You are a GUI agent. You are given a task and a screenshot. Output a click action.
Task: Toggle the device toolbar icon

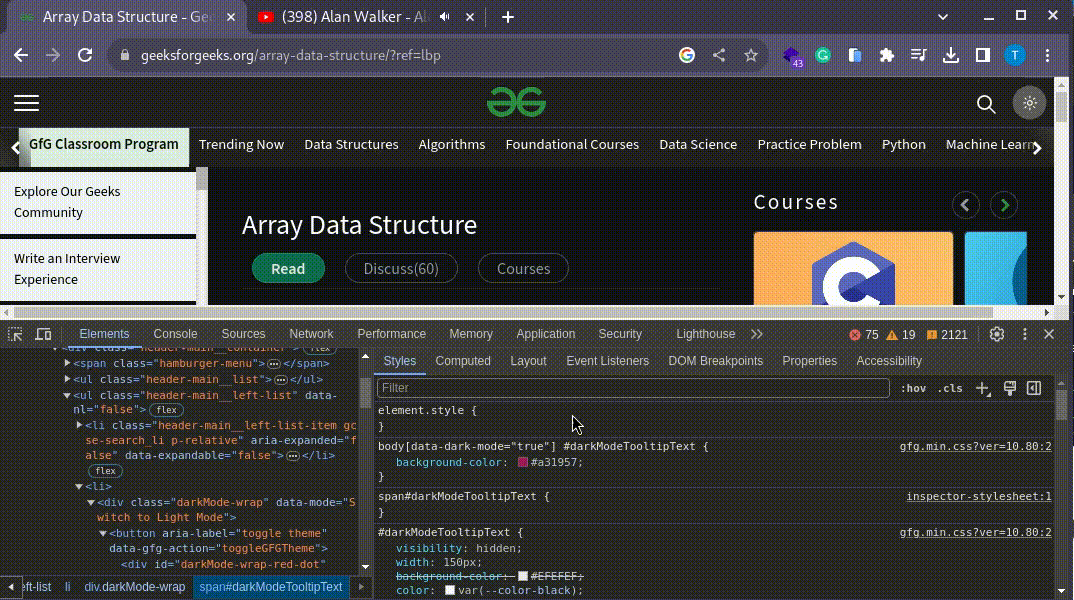[x=43, y=334]
